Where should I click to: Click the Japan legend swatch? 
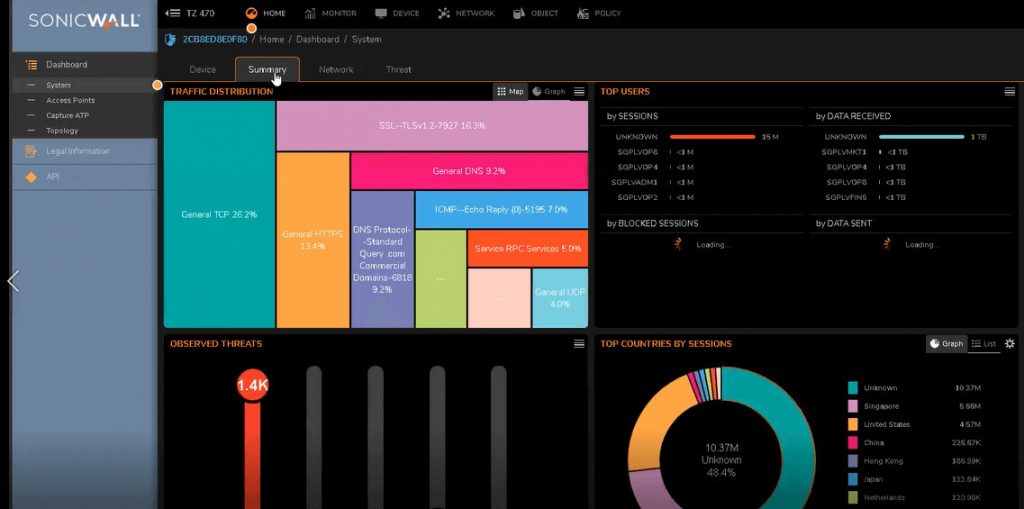[x=852, y=480]
